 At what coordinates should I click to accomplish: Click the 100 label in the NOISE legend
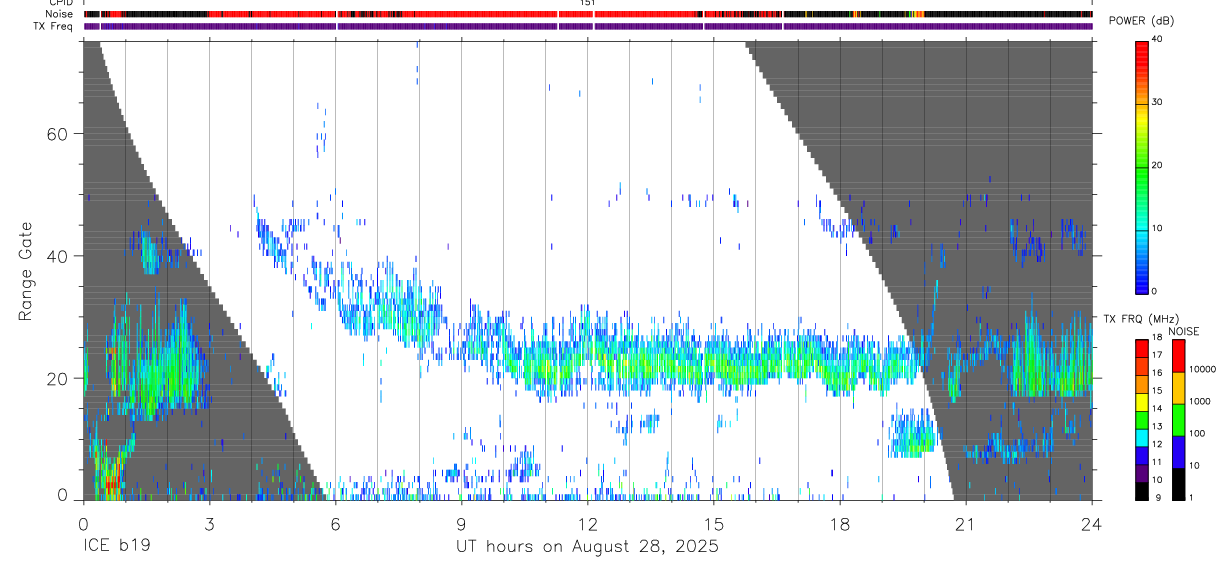coord(1196,433)
